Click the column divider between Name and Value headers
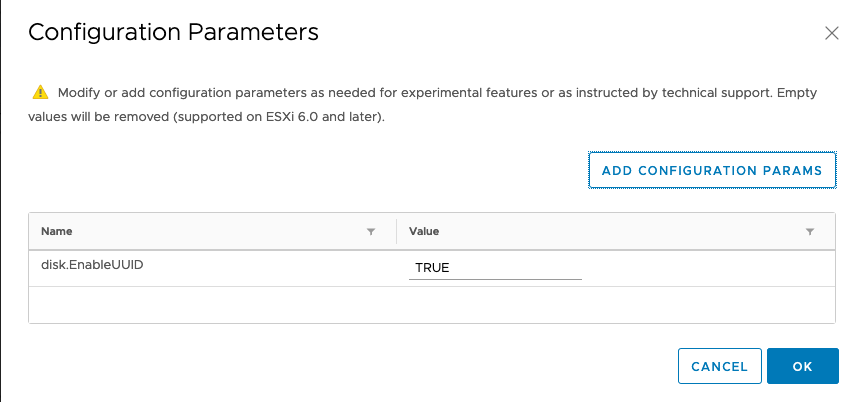856x402 pixels. click(x=397, y=231)
